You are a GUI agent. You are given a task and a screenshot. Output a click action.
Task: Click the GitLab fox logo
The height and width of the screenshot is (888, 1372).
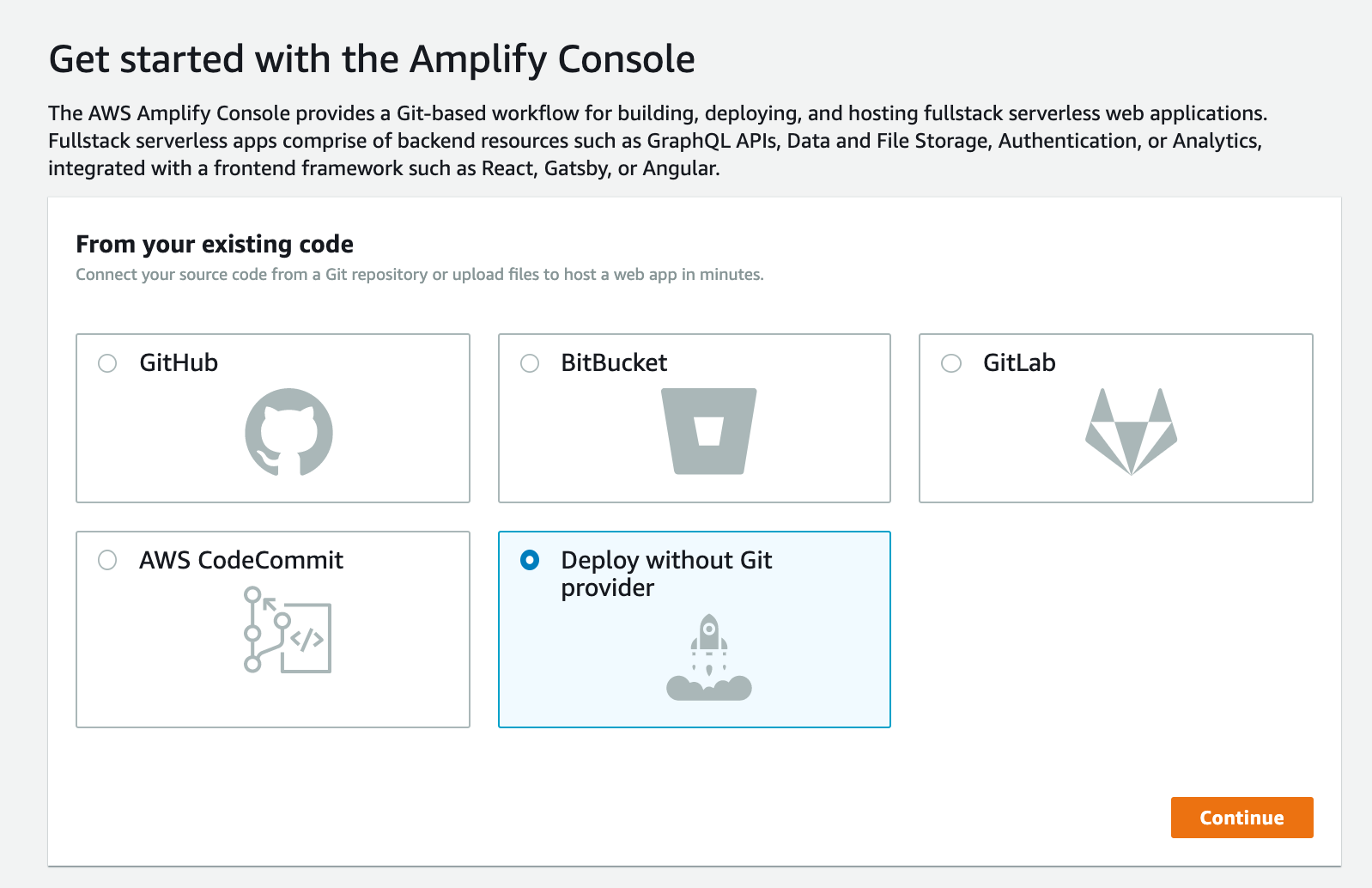point(1131,431)
